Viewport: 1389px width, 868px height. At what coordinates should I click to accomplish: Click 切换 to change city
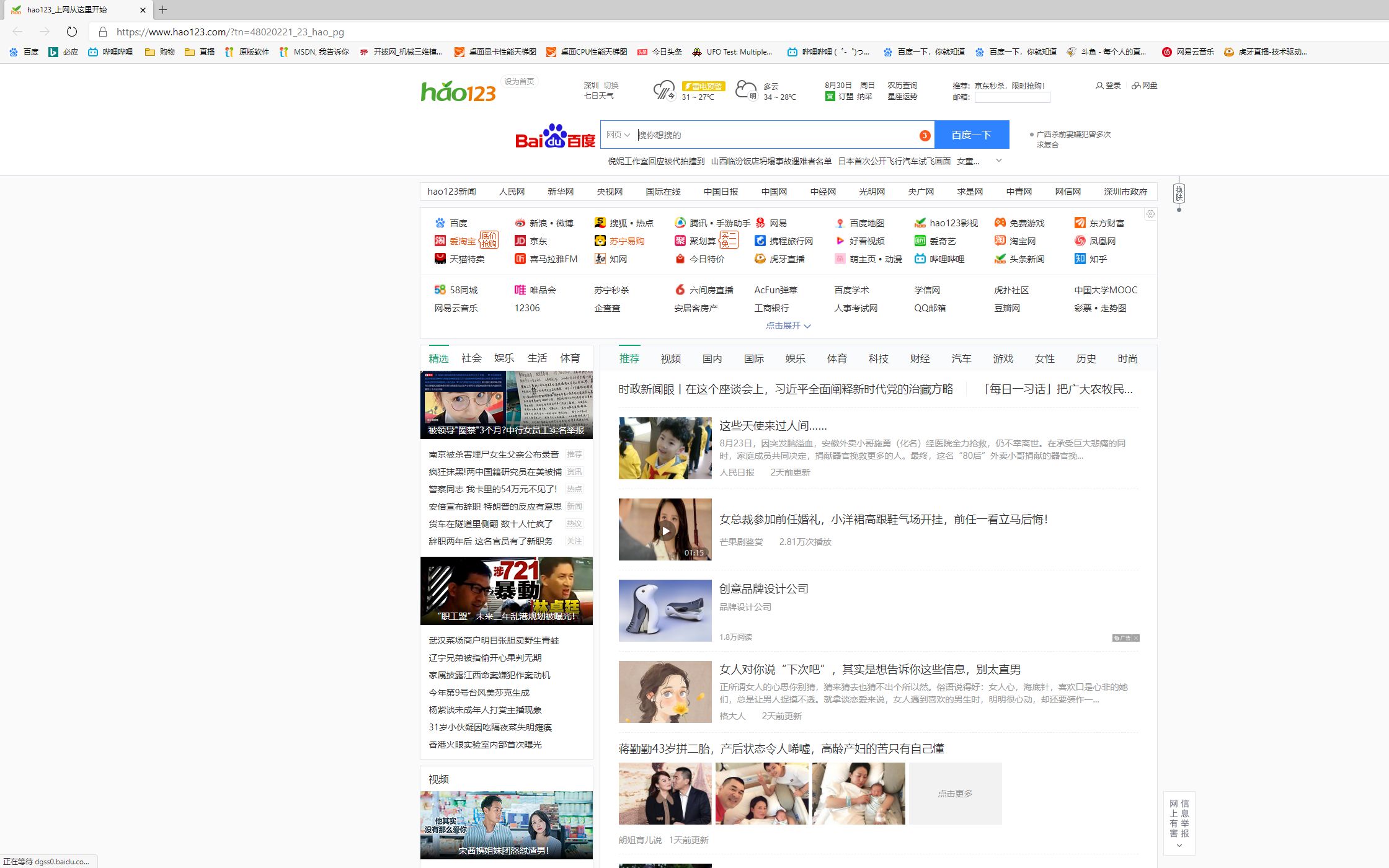coord(611,86)
